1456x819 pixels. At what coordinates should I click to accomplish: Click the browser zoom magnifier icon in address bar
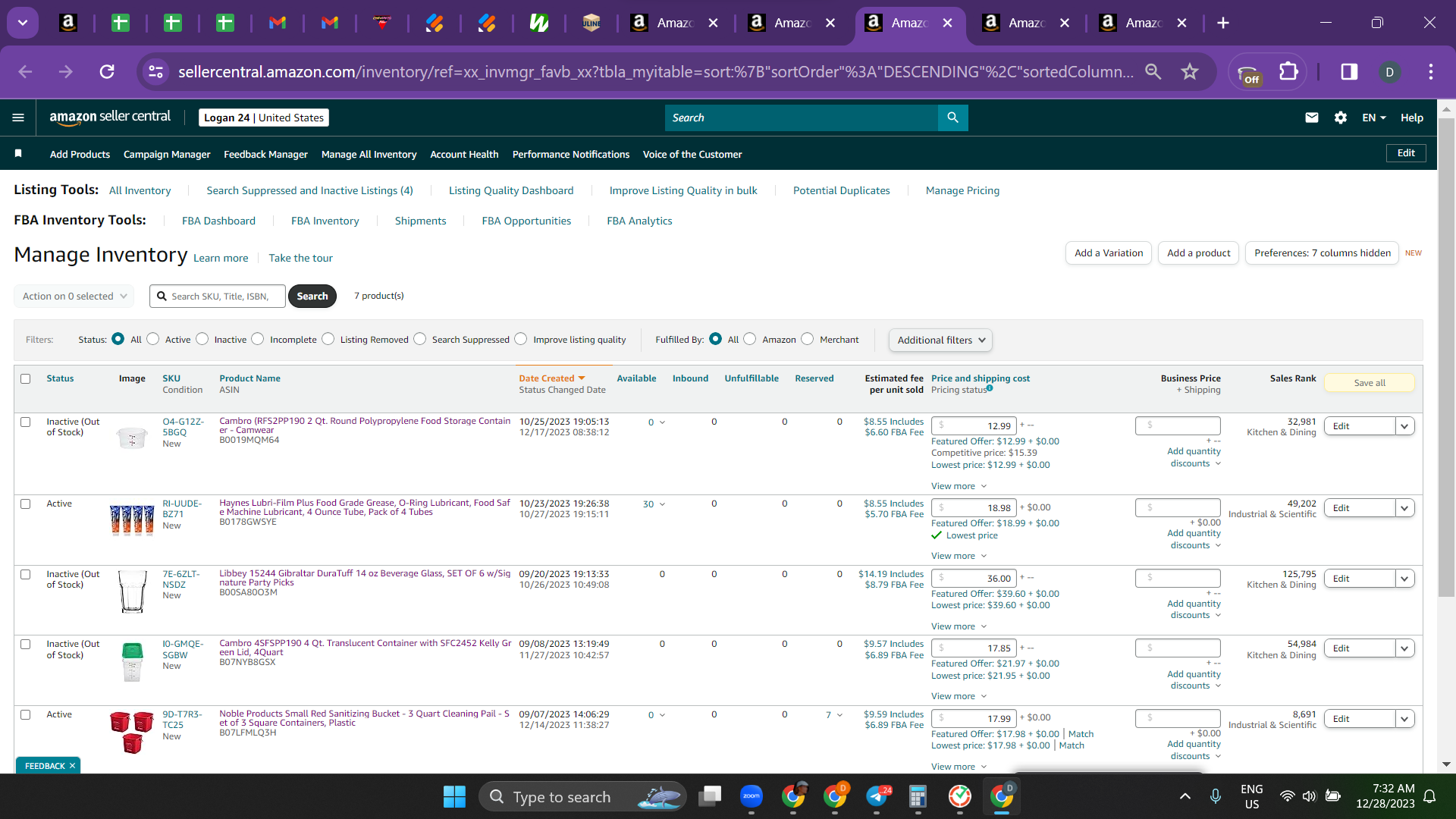coord(1153,71)
